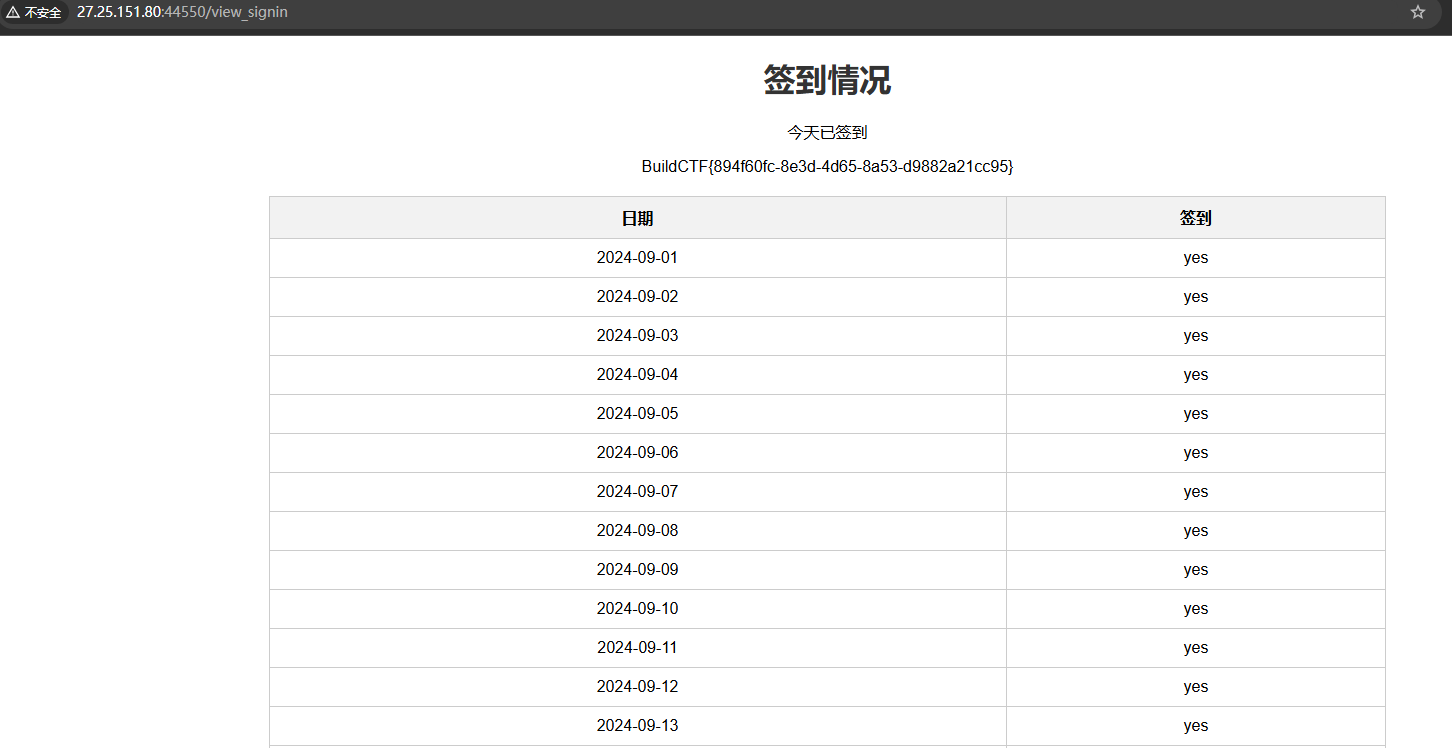Image resolution: width=1452 pixels, height=748 pixels.
Task: Click the yes cell for 2024-09-10
Action: (1195, 609)
